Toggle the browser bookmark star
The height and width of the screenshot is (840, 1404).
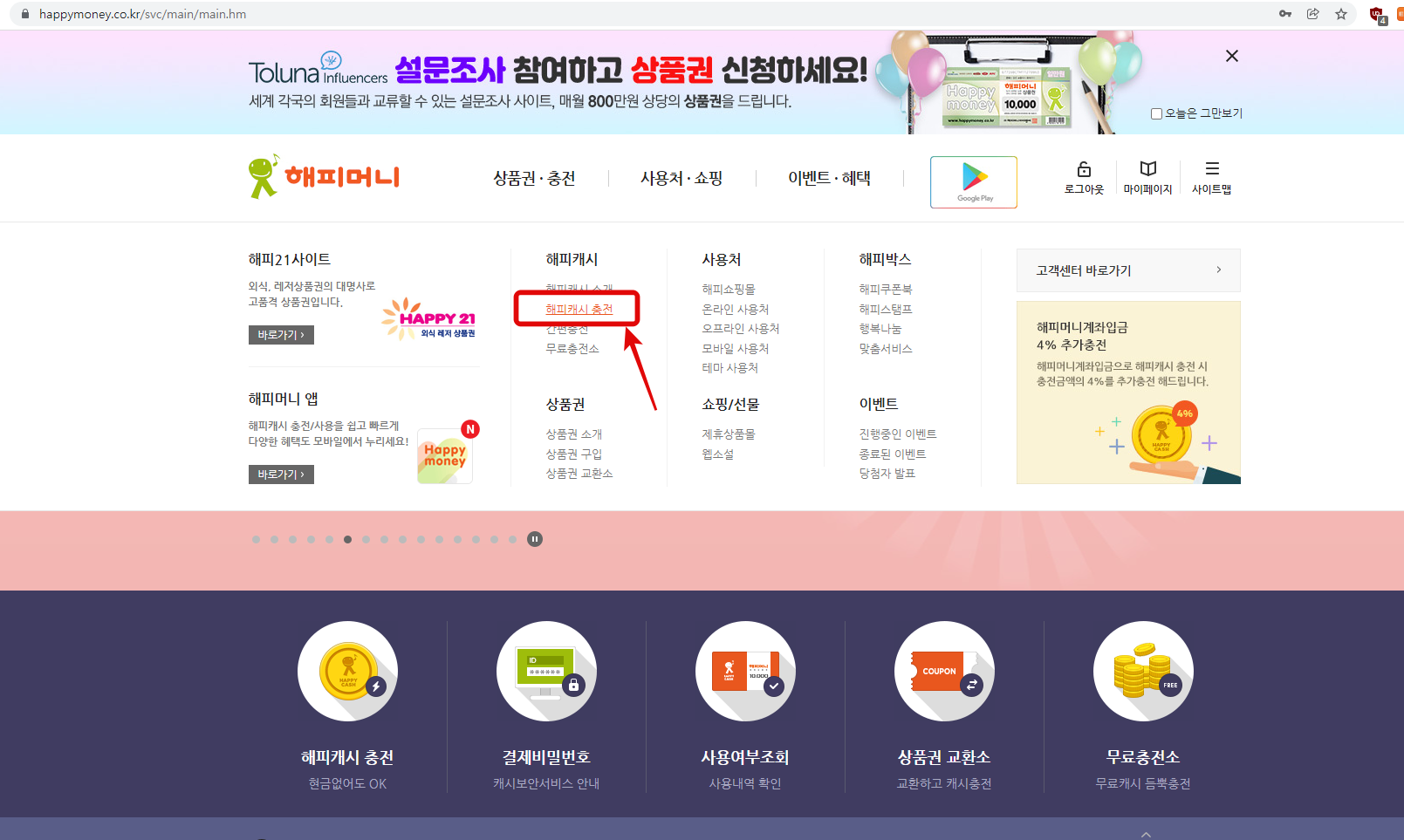pos(1341,14)
